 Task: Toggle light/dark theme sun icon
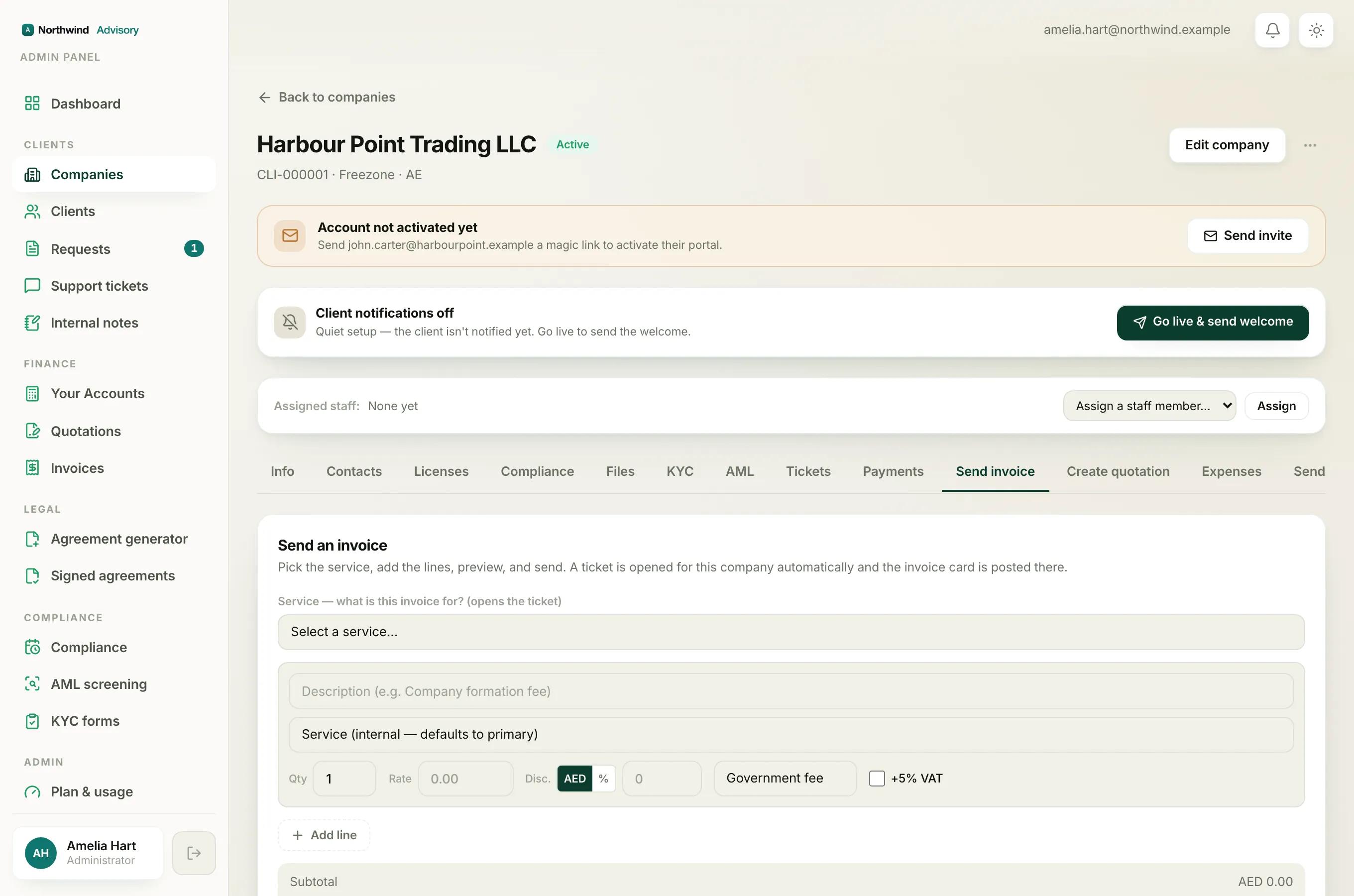point(1316,30)
